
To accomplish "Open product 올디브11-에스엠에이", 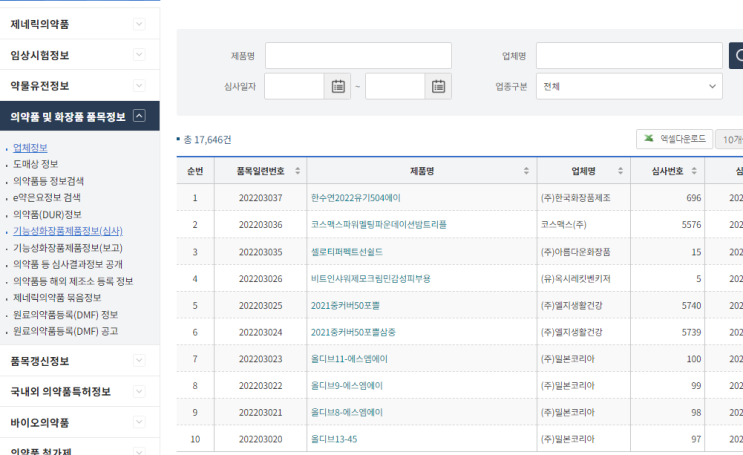I will point(349,359).
